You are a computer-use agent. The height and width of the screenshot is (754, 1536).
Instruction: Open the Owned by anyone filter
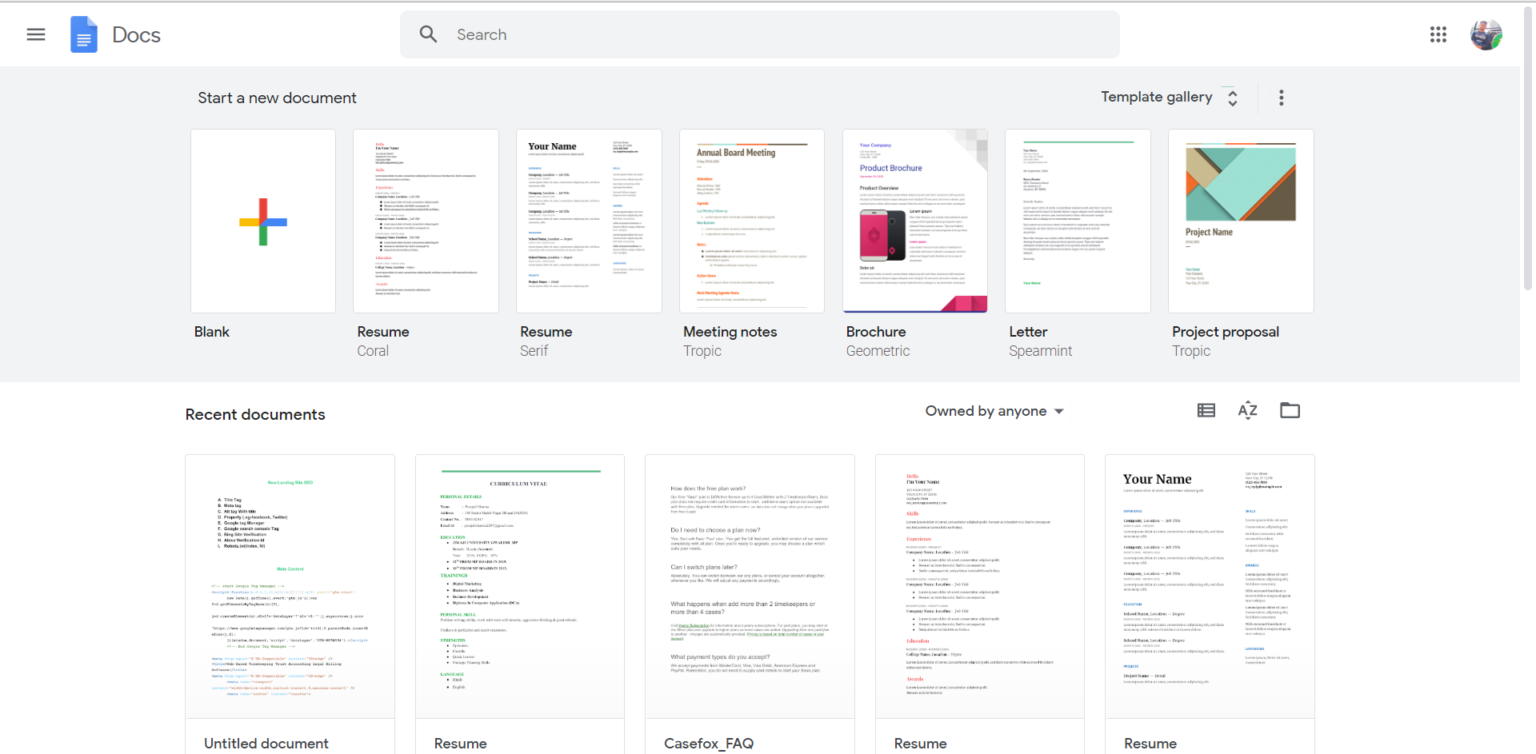point(993,410)
